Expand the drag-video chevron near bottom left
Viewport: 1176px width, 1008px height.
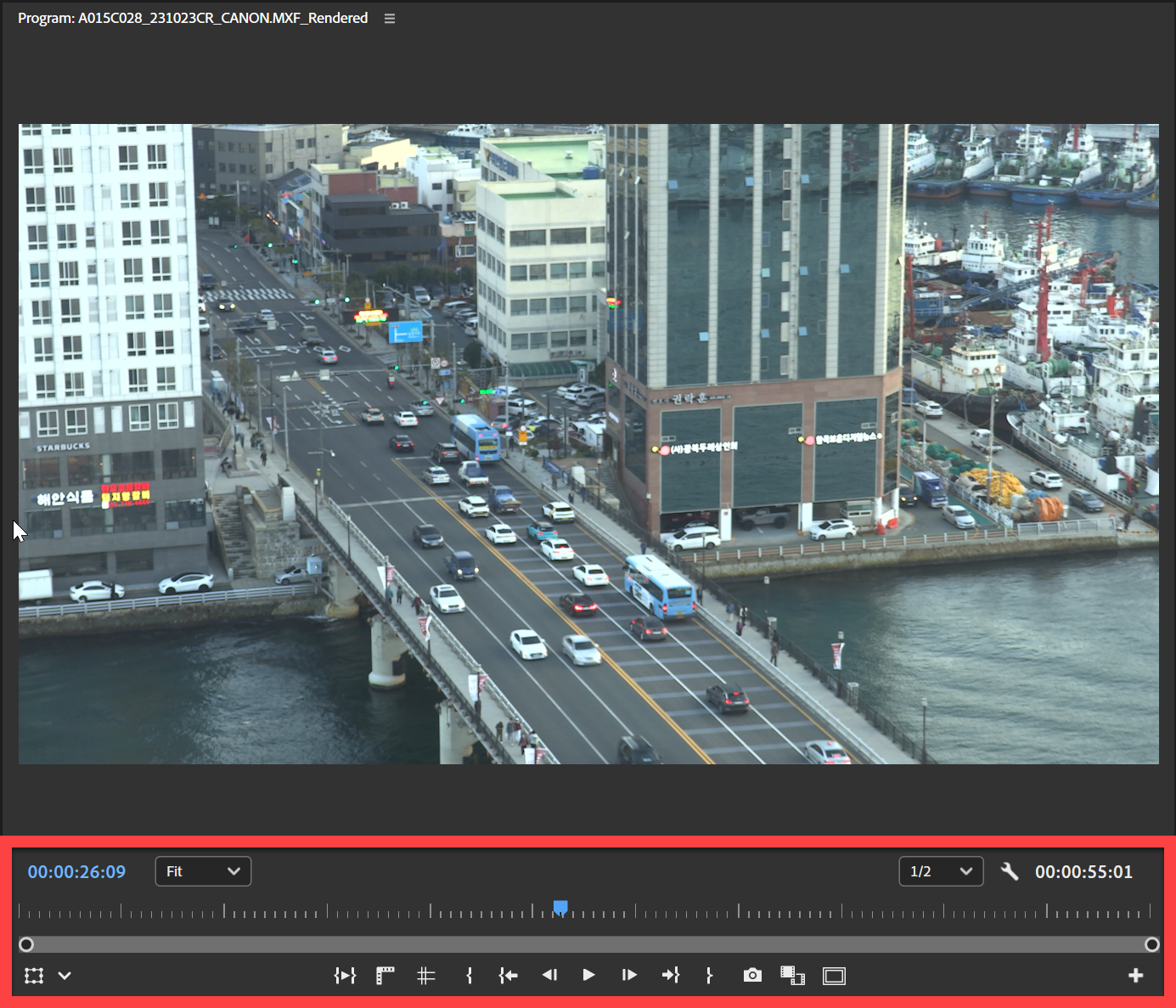64,975
